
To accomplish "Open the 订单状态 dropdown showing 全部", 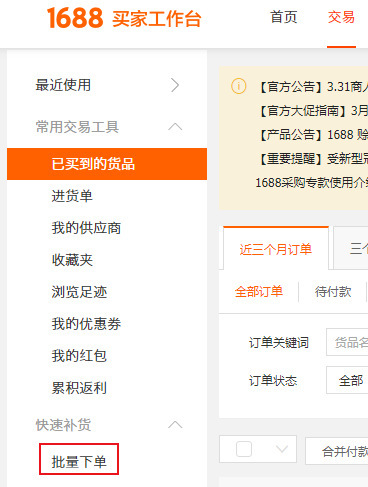I will point(347,380).
